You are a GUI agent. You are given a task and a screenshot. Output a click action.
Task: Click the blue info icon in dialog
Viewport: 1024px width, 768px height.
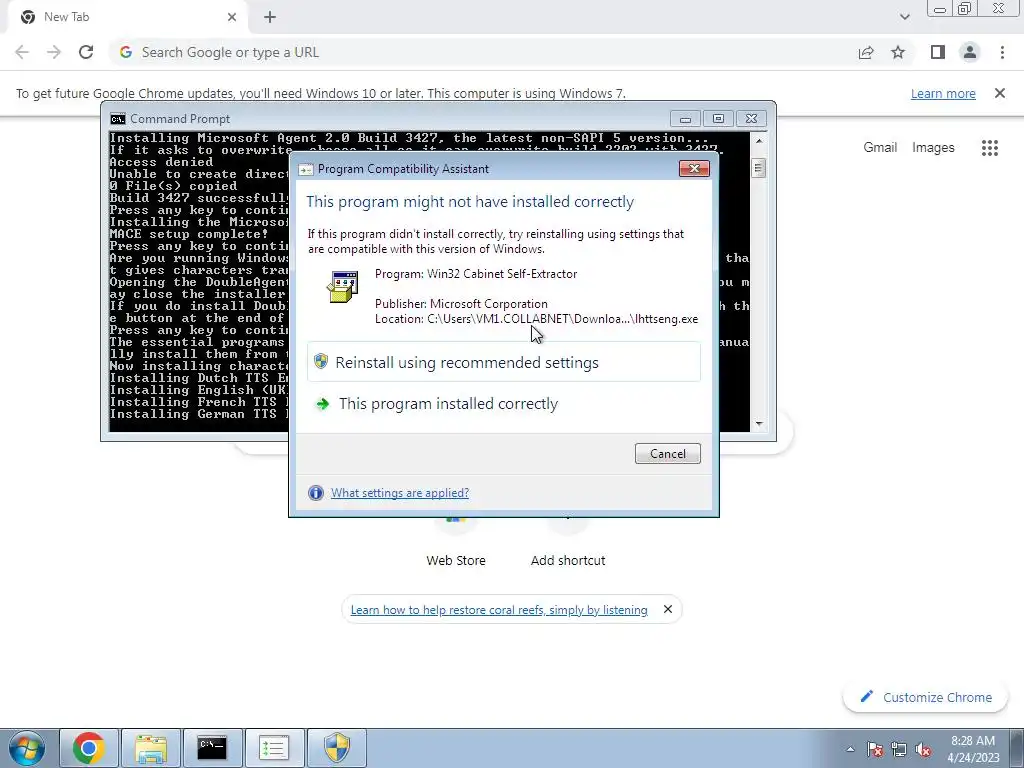[x=316, y=493]
